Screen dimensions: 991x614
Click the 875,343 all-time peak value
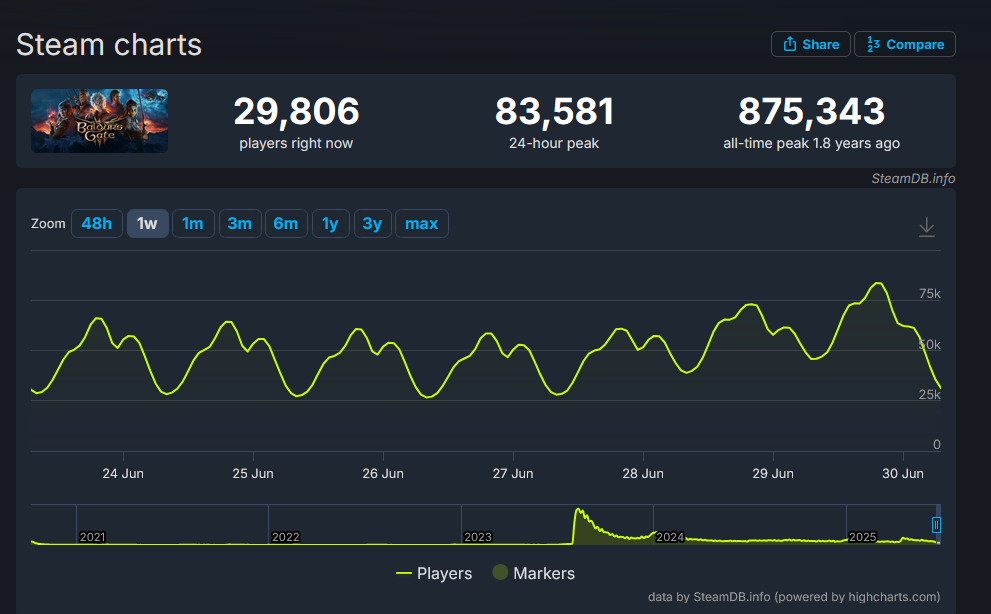tap(812, 111)
